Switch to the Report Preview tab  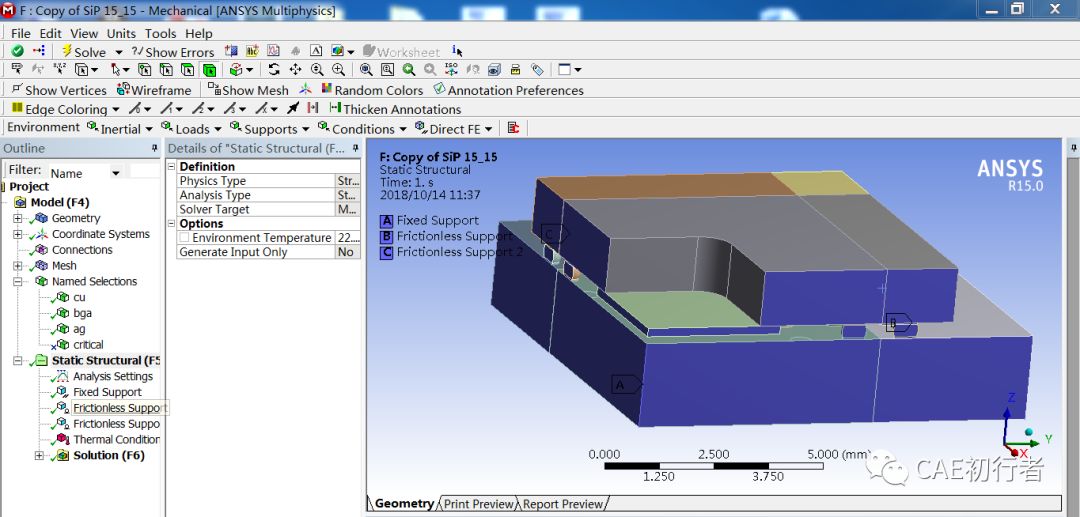563,504
